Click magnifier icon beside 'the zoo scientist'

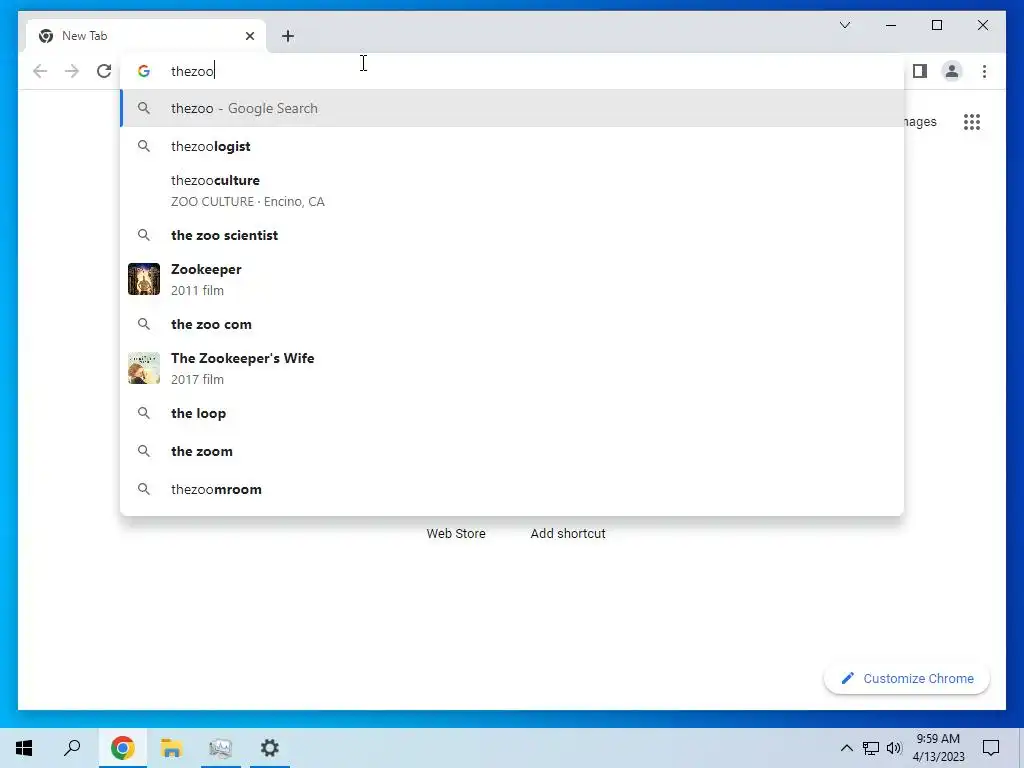(x=144, y=235)
